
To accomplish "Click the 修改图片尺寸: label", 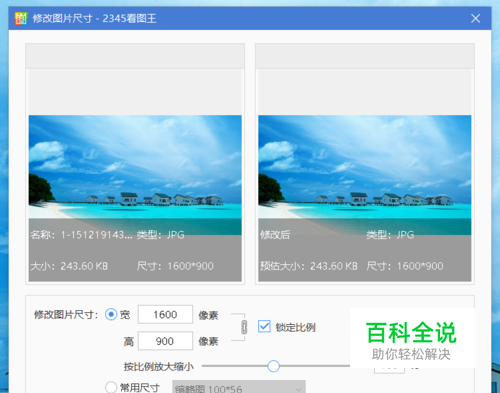I will [x=66, y=314].
